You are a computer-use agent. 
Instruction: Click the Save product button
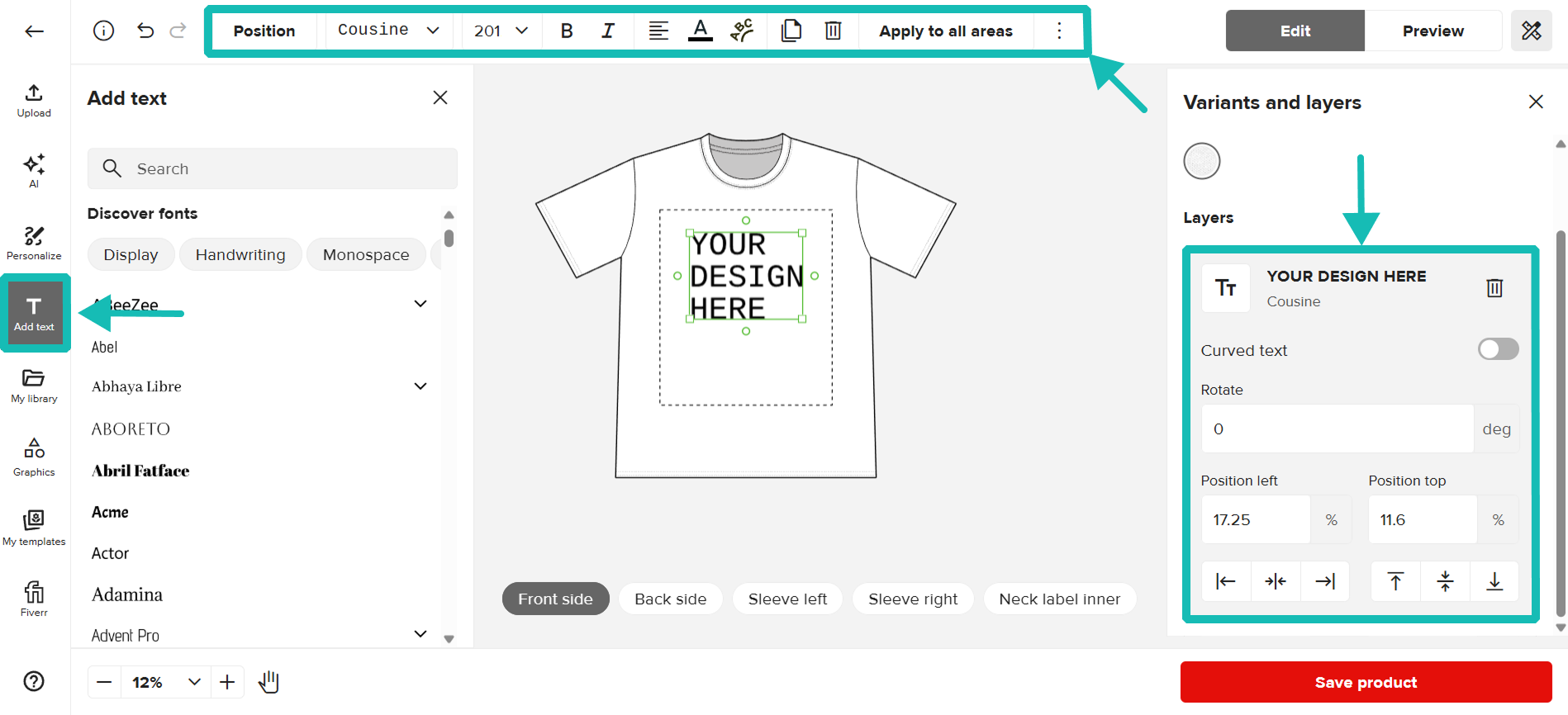(1366, 682)
